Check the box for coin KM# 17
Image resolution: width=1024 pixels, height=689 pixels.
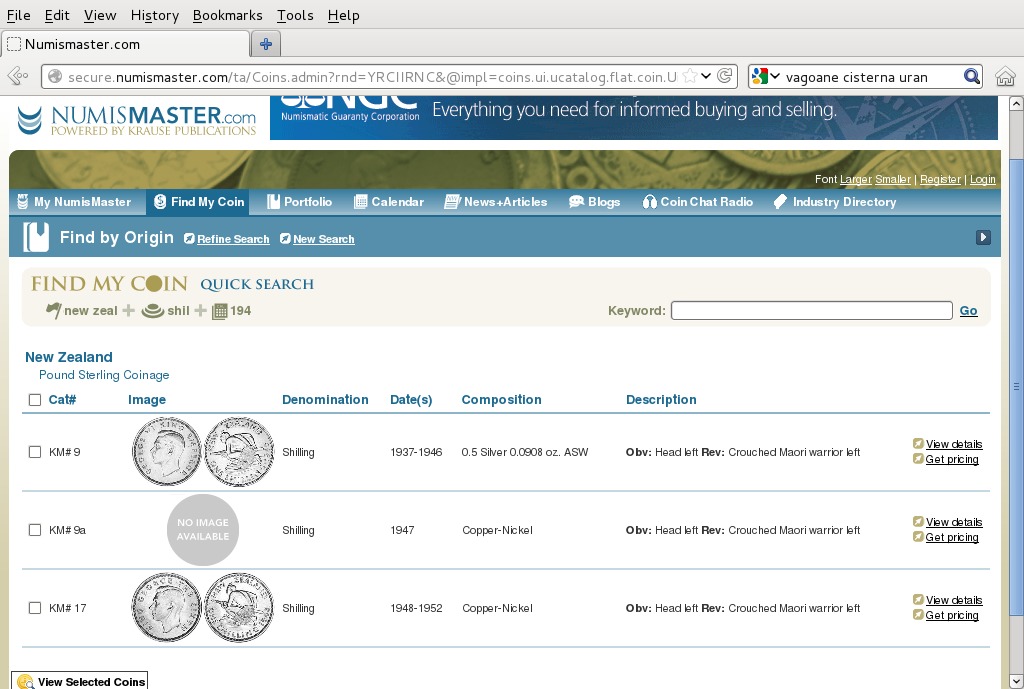pos(35,608)
